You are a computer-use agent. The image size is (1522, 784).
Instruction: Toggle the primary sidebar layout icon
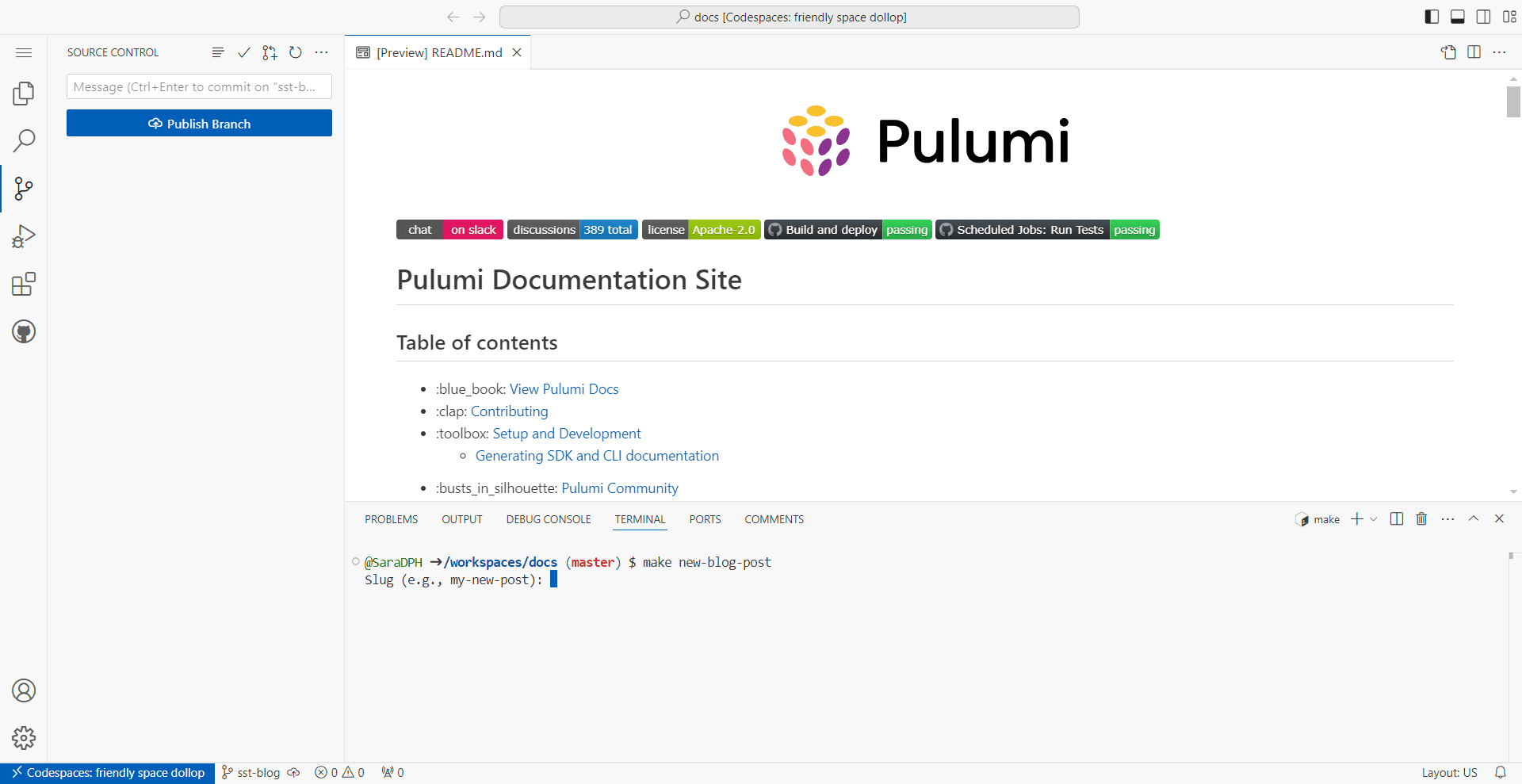tap(1432, 17)
